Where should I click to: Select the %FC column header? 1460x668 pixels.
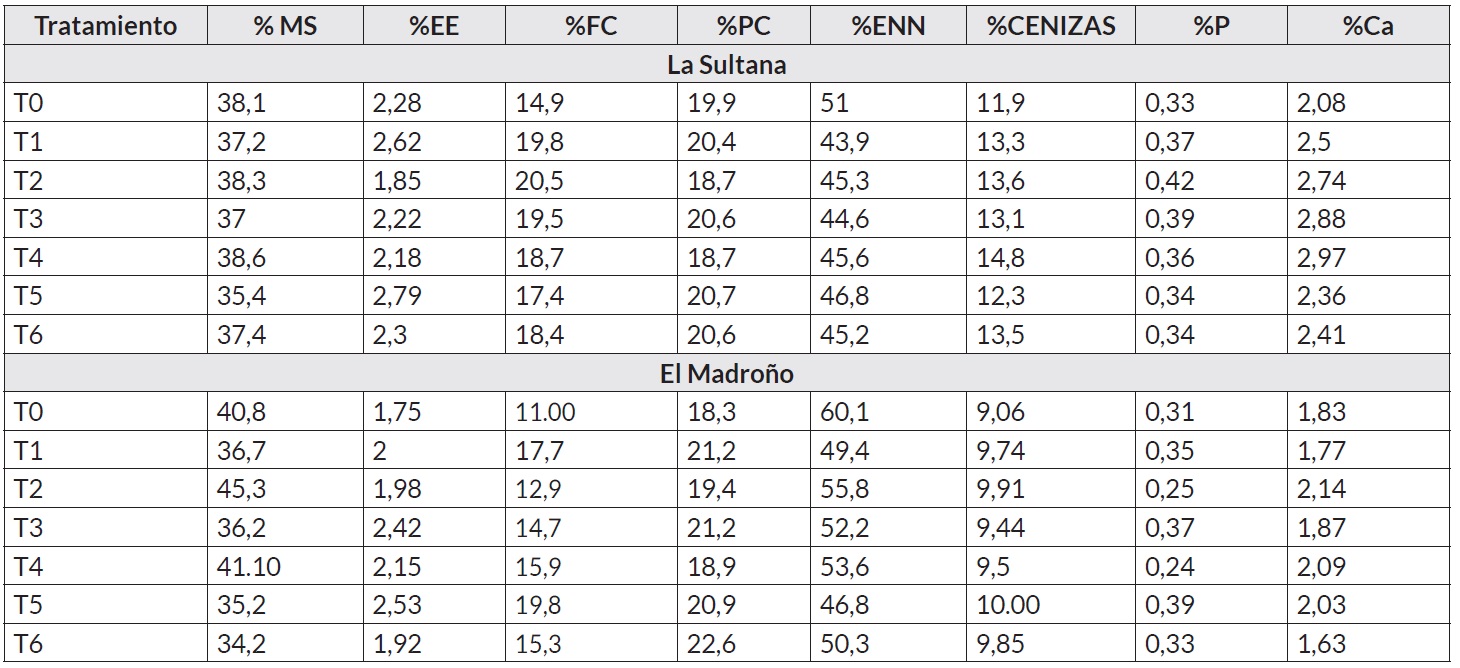tap(590, 26)
